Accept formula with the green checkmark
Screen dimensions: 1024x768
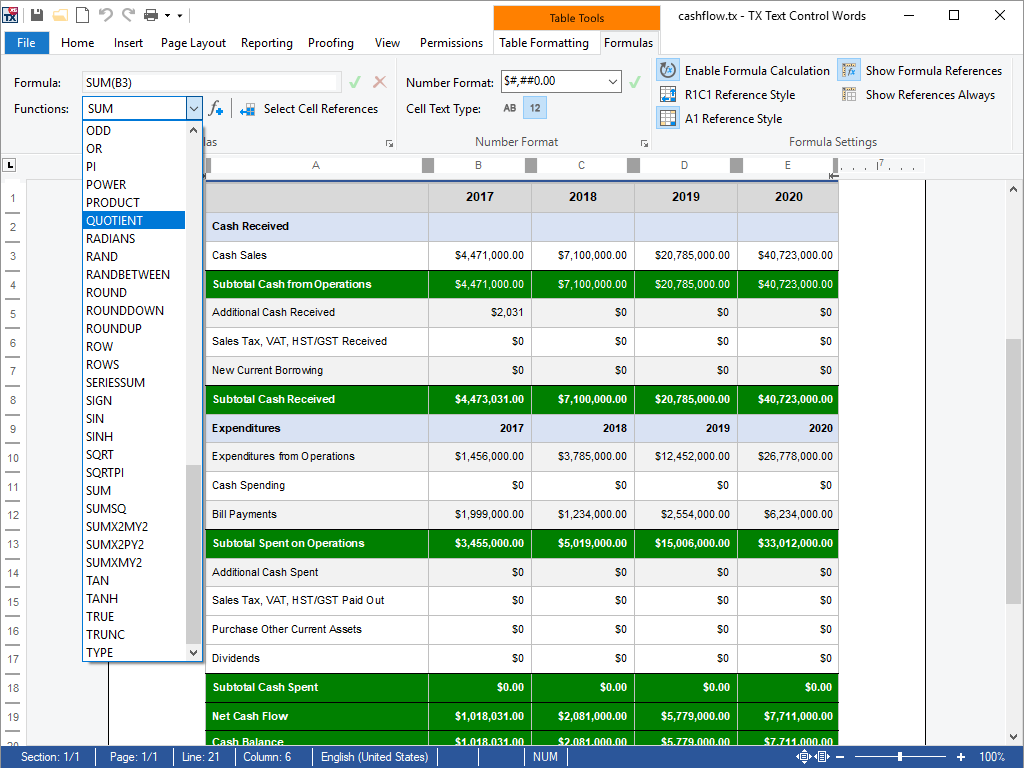(355, 82)
